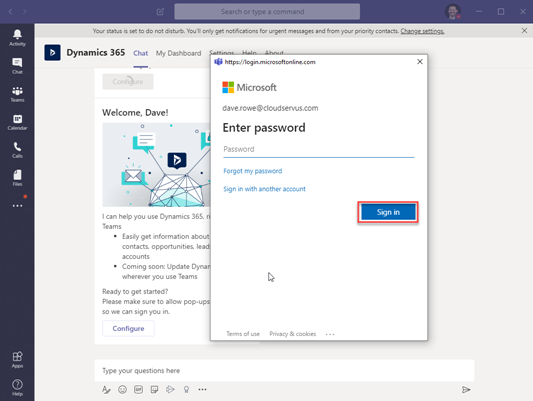This screenshot has width=533, height=401.
Task: Click the Welcome card illustration image
Action: (x=156, y=164)
